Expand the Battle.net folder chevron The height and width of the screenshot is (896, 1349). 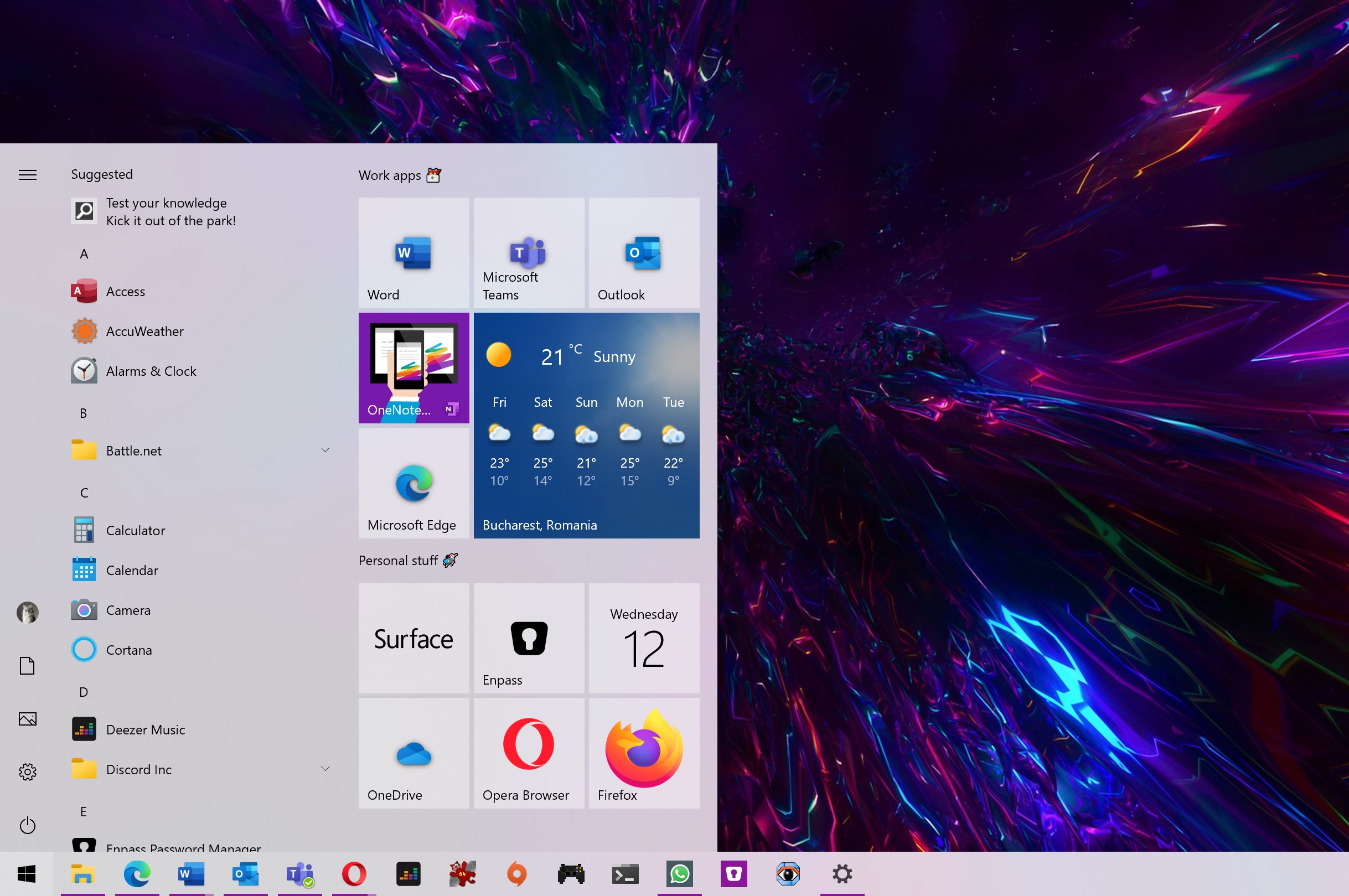coord(325,450)
